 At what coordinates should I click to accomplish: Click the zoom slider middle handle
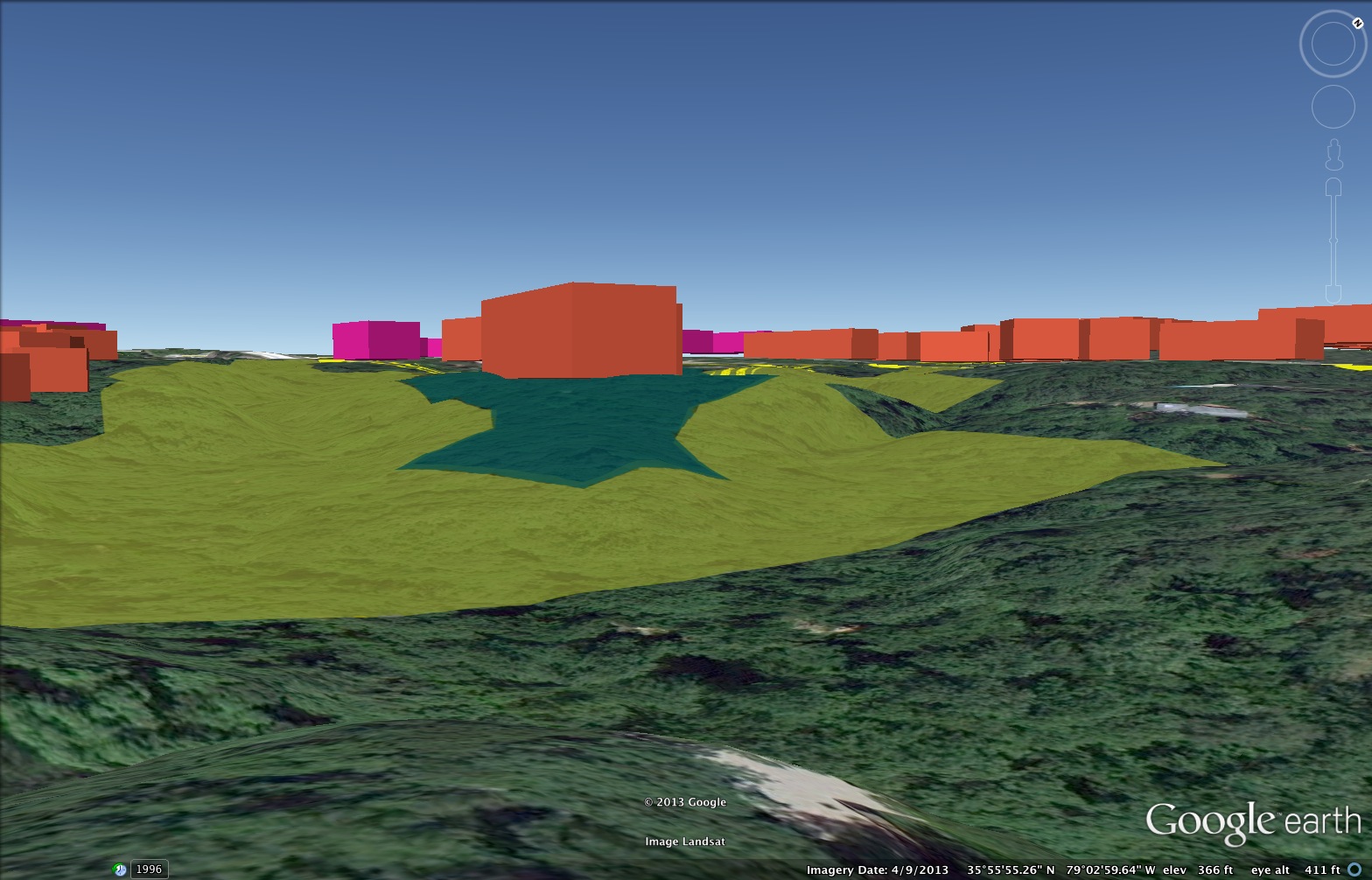(x=1333, y=240)
